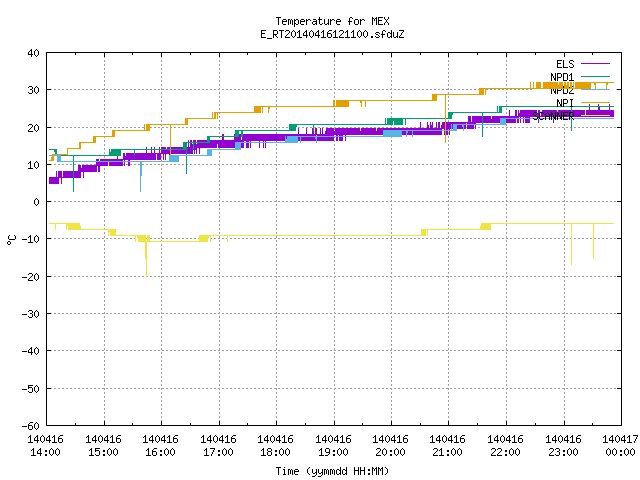Click the y-axis label 0
The width and height of the screenshot is (640, 480).
point(37,202)
